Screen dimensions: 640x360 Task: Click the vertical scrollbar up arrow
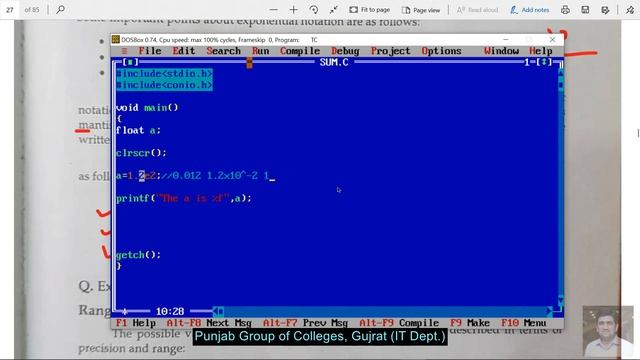[x=561, y=73]
